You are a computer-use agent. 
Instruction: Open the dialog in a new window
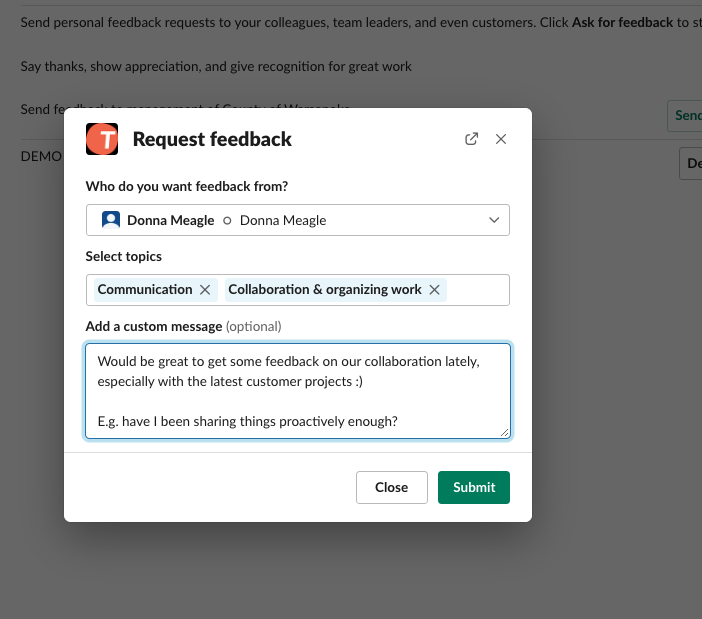pos(472,139)
